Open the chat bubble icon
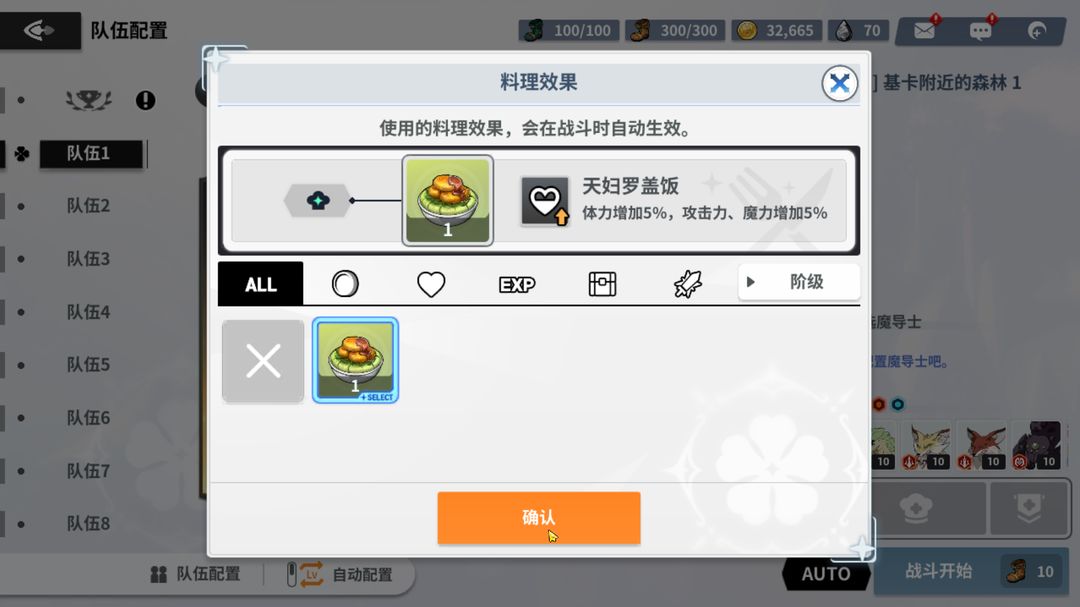Image resolution: width=1080 pixels, height=607 pixels. 980,30
